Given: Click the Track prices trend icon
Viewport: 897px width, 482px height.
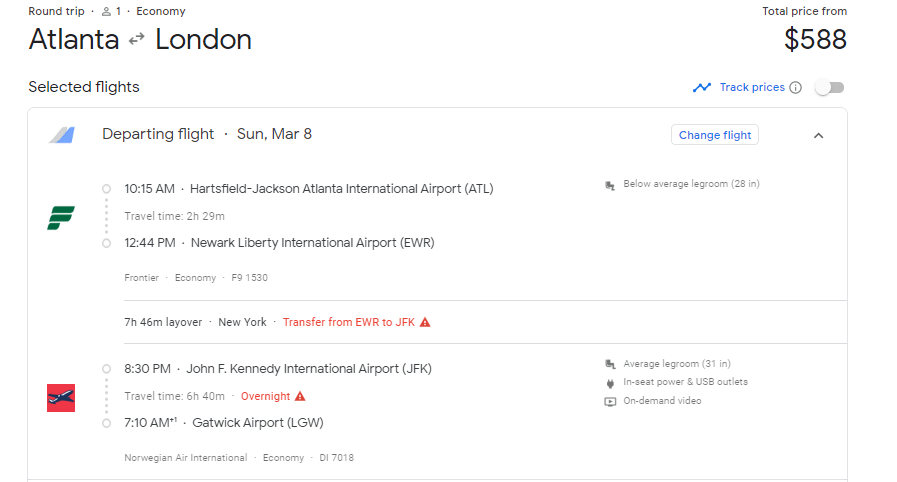Looking at the screenshot, I should pyautogui.click(x=702, y=87).
